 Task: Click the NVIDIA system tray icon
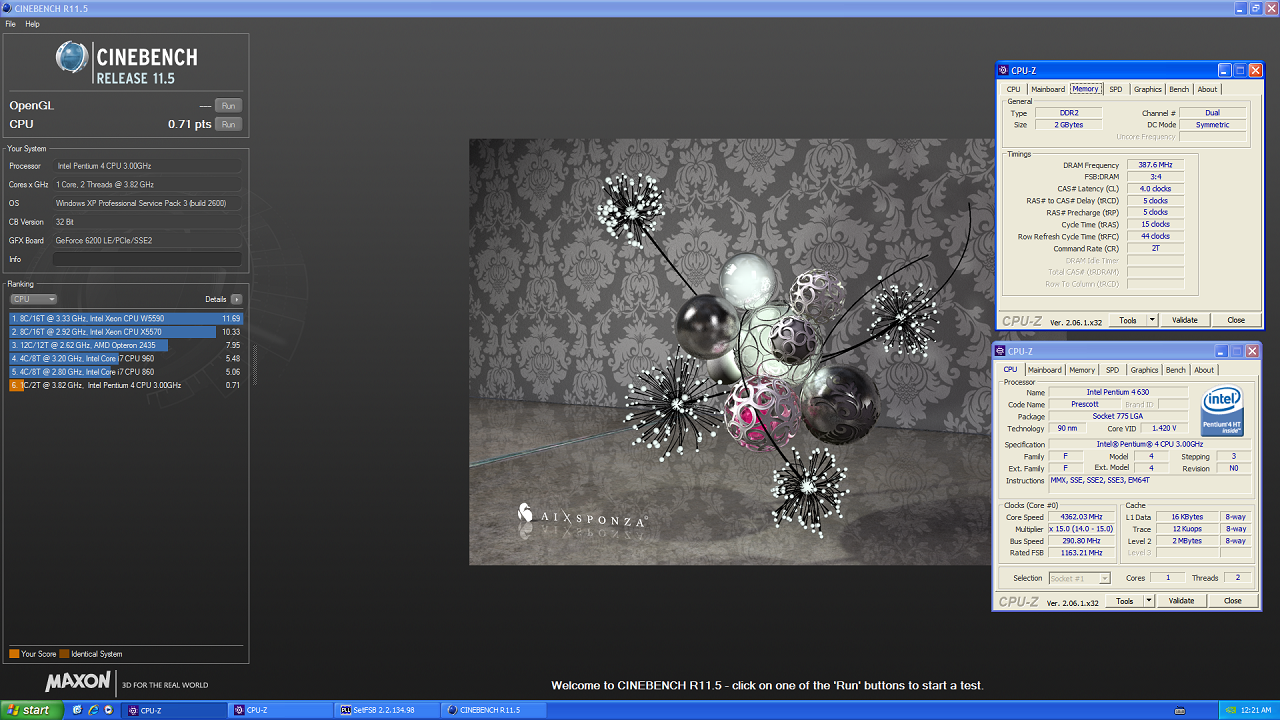click(x=1230, y=710)
